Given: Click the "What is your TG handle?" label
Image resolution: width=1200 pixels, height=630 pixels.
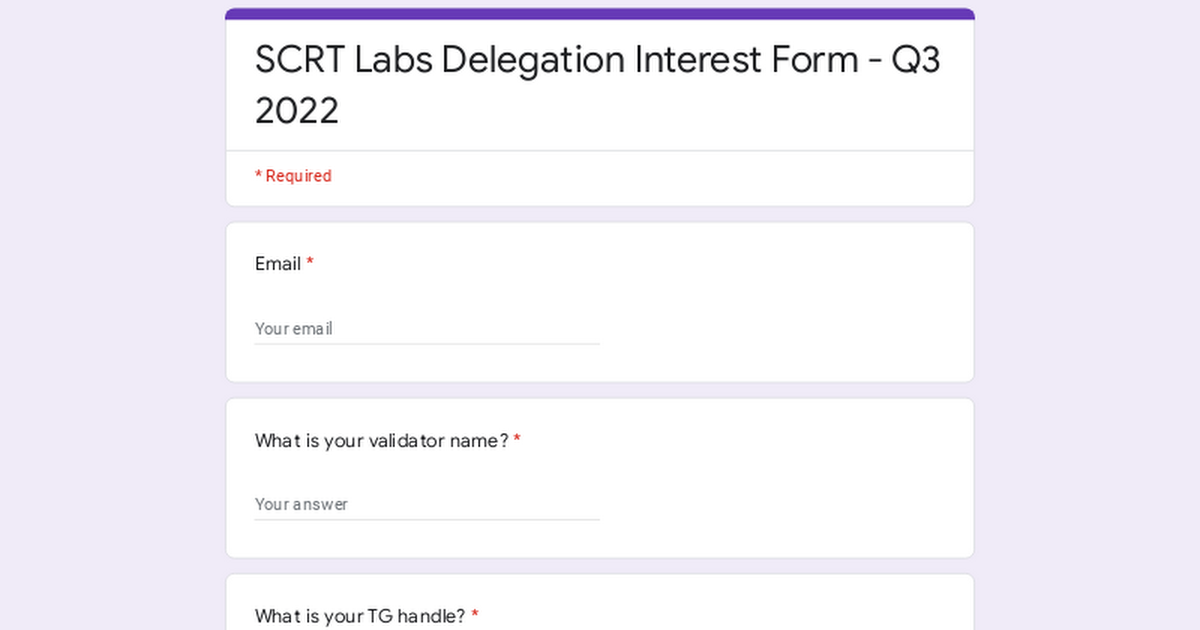Looking at the screenshot, I should point(360,616).
